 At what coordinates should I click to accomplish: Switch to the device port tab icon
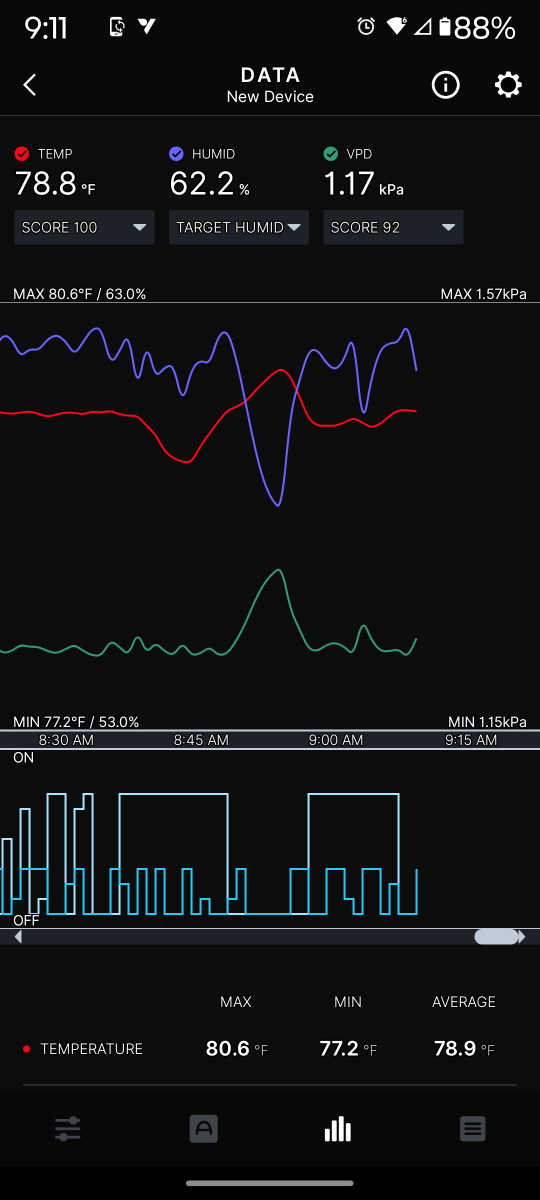203,1129
